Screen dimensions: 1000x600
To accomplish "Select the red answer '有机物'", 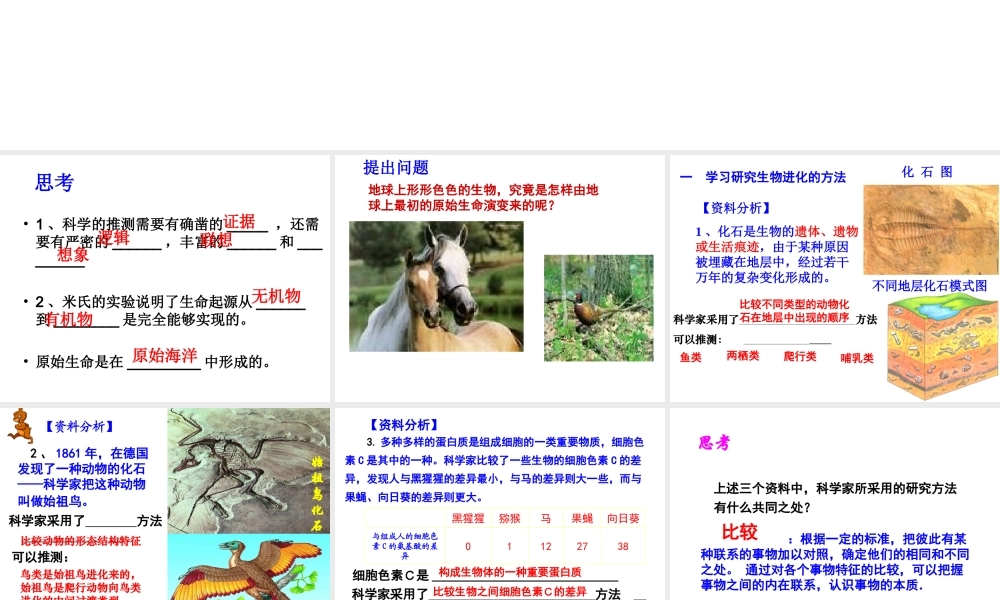I will click(69, 319).
